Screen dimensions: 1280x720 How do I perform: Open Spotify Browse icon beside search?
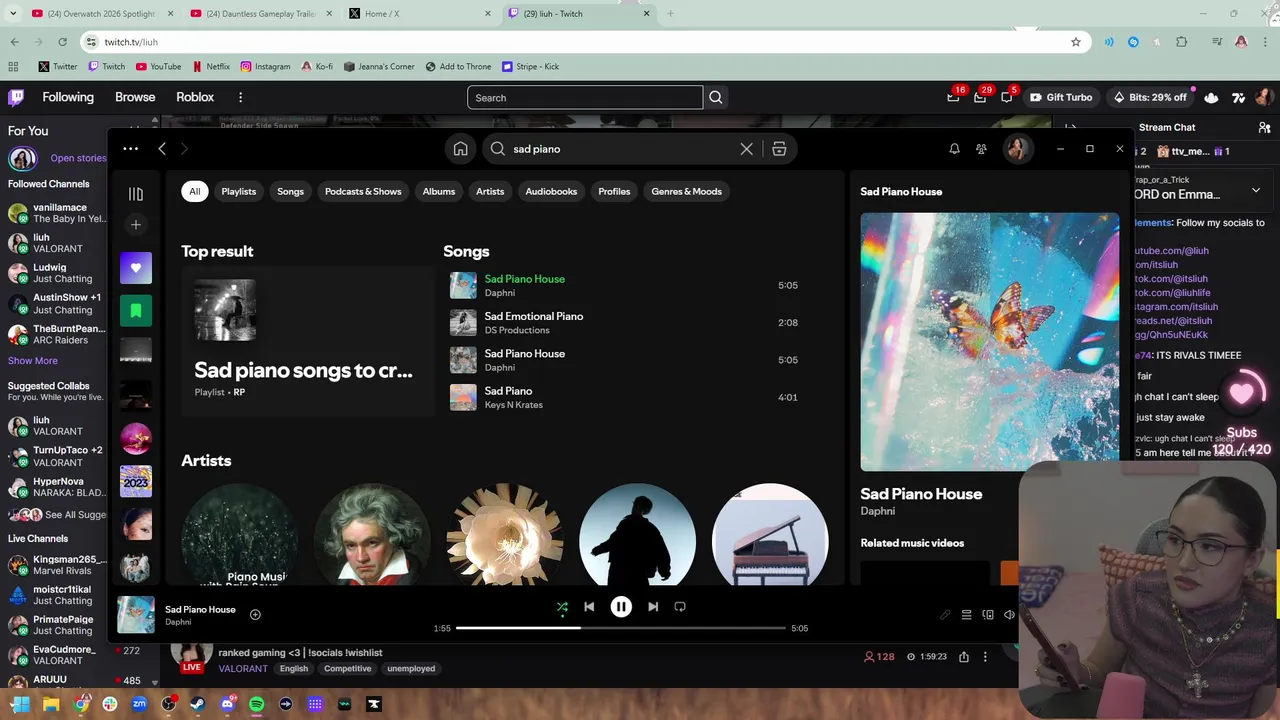coord(779,149)
